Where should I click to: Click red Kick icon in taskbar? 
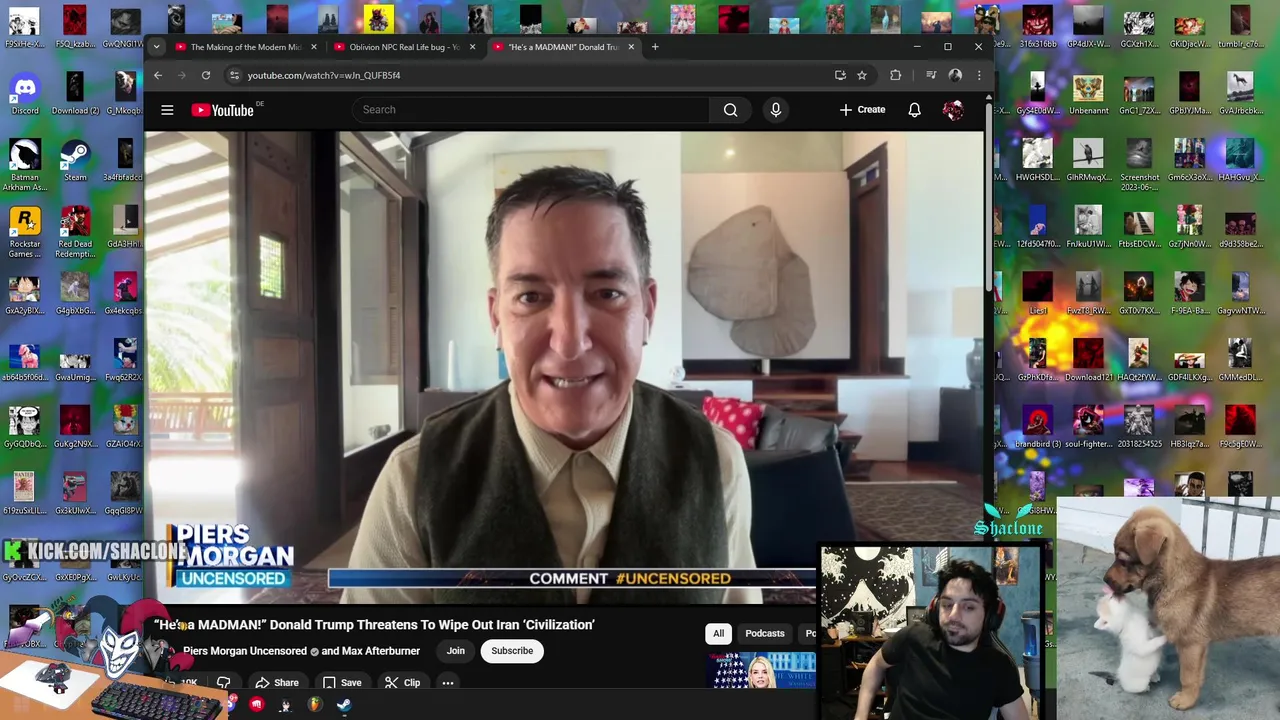(x=257, y=705)
